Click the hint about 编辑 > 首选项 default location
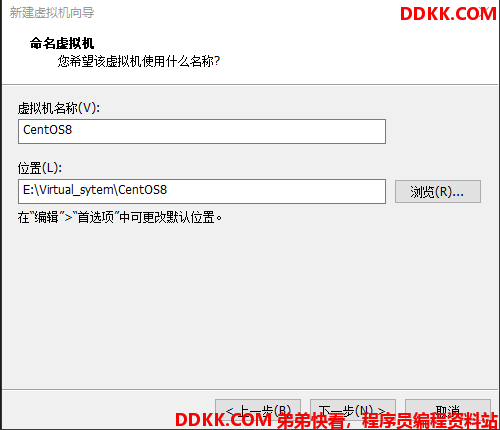This screenshot has width=500, height=430. click(x=120, y=217)
